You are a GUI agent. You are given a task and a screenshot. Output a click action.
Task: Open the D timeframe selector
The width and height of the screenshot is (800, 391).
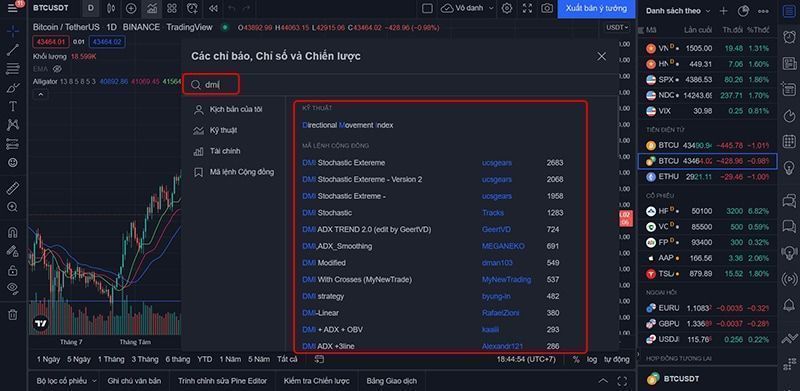tap(91, 8)
